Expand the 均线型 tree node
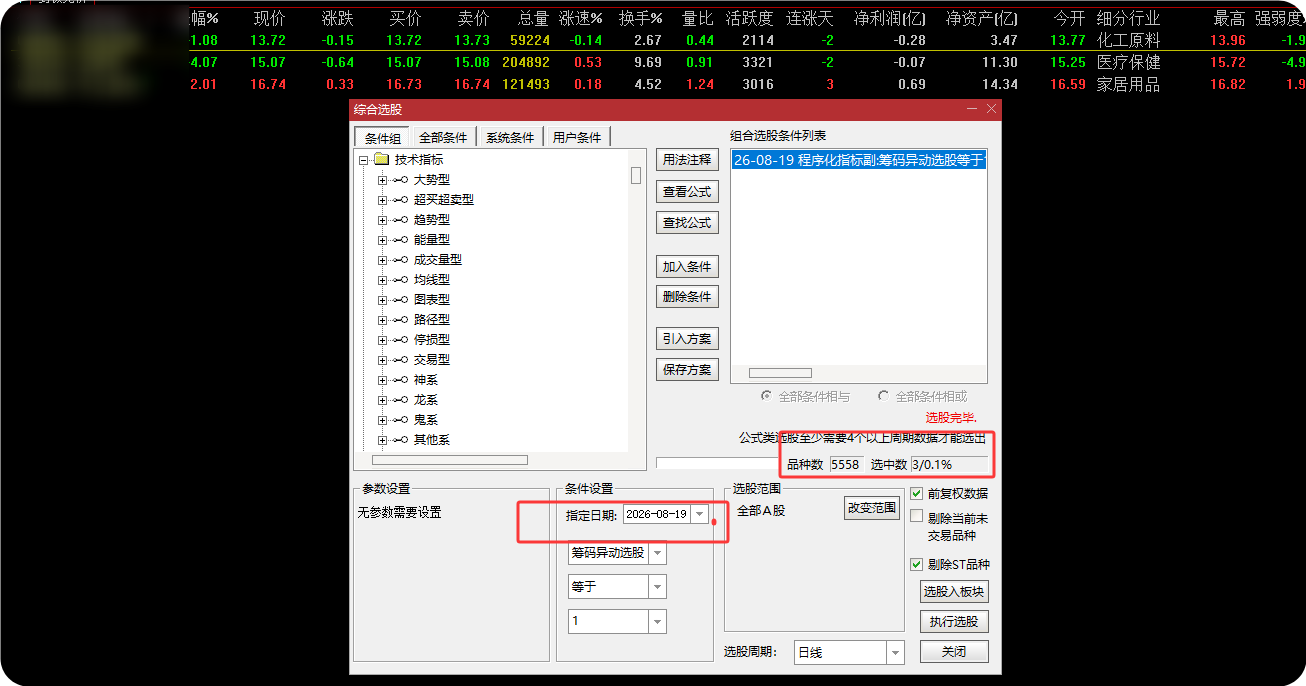Image resolution: width=1306 pixels, height=686 pixels. click(x=382, y=280)
